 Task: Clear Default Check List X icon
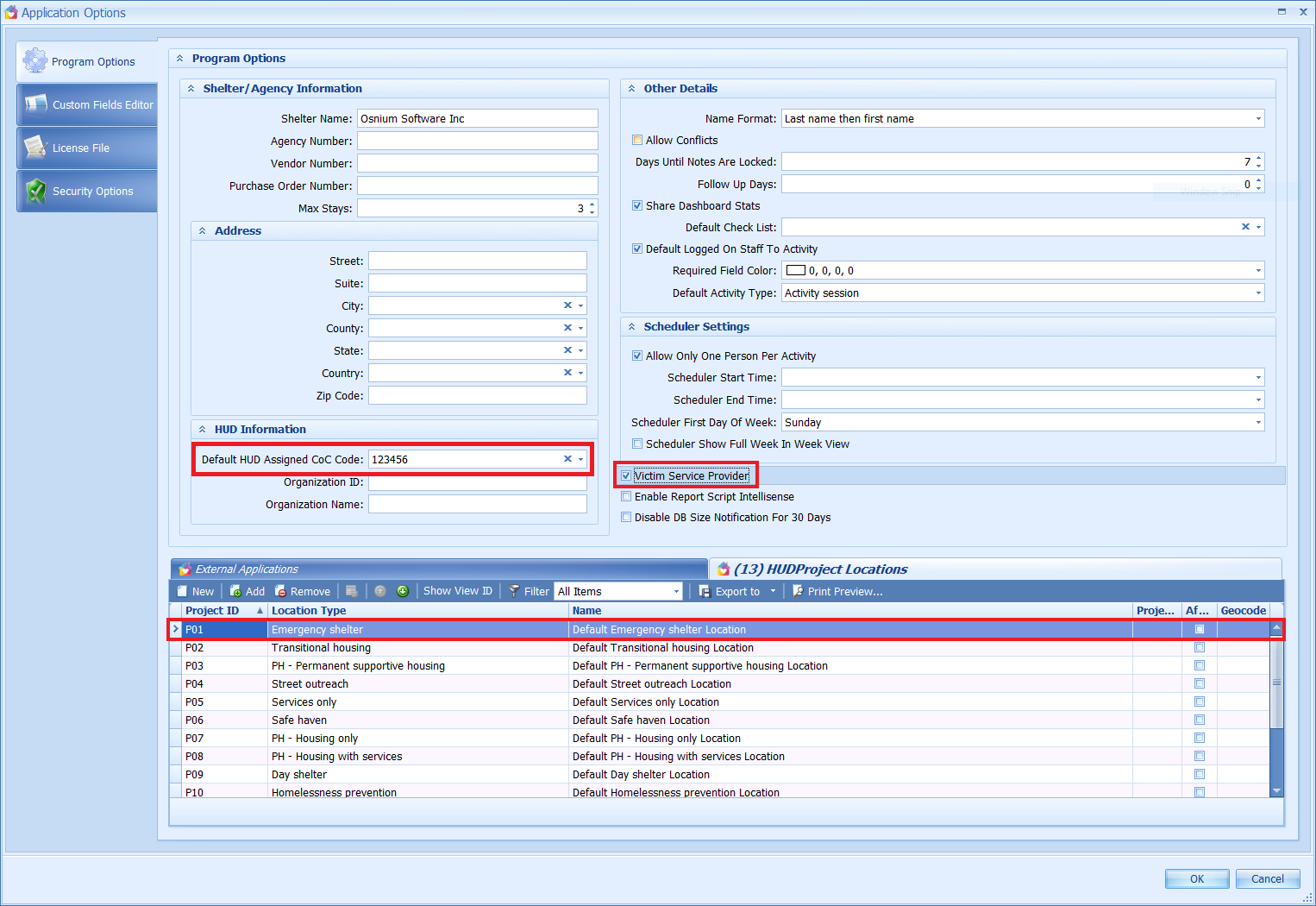(x=1245, y=227)
